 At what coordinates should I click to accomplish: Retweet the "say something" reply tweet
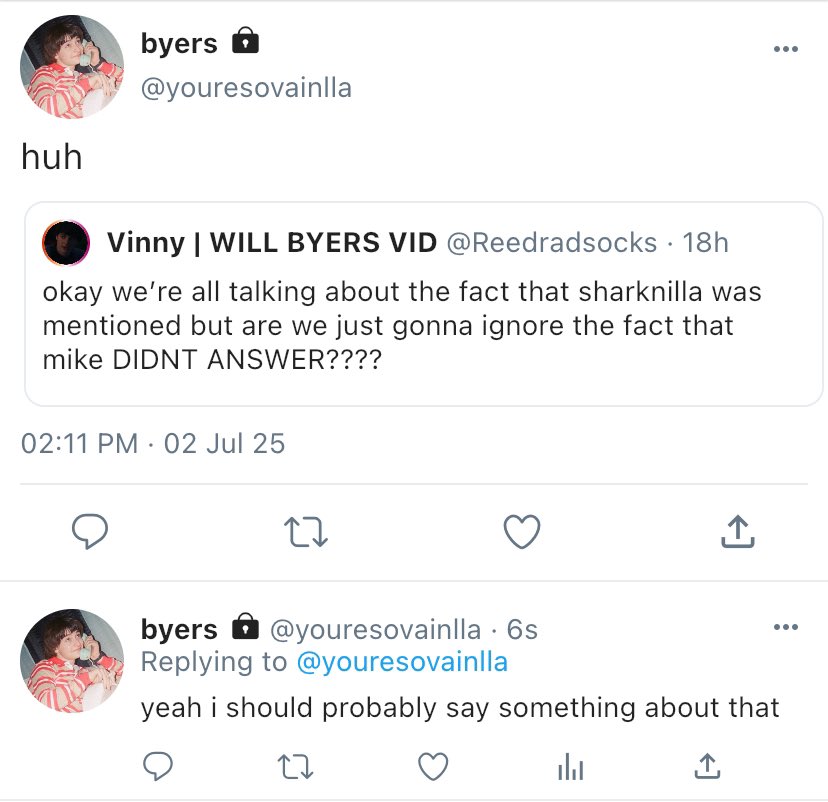point(294,767)
